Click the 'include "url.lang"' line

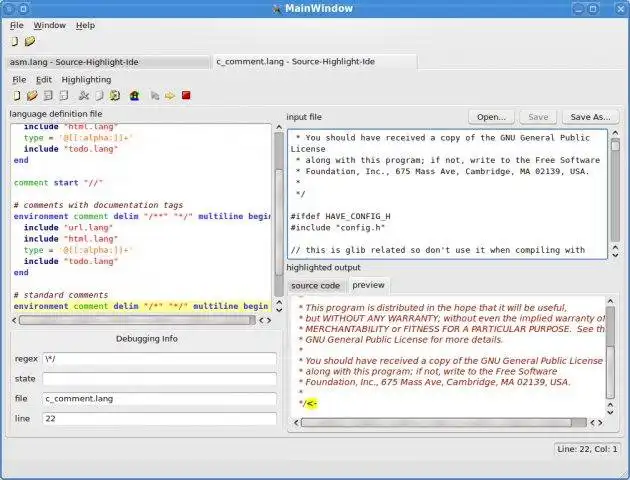tap(68, 228)
